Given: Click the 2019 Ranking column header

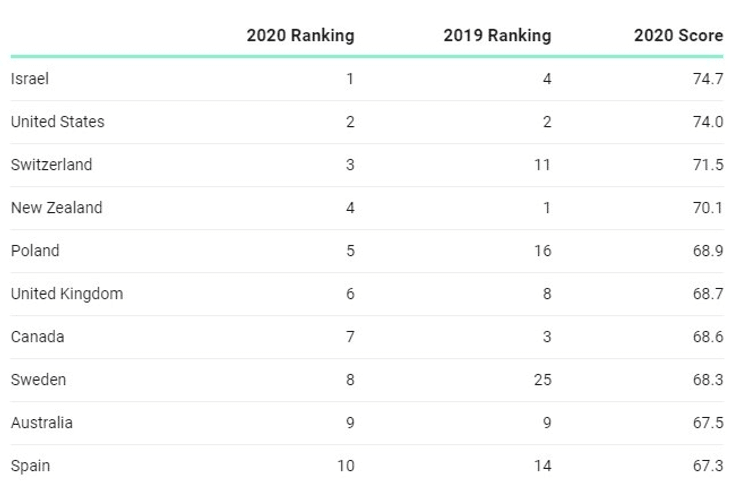Looking at the screenshot, I should [497, 36].
